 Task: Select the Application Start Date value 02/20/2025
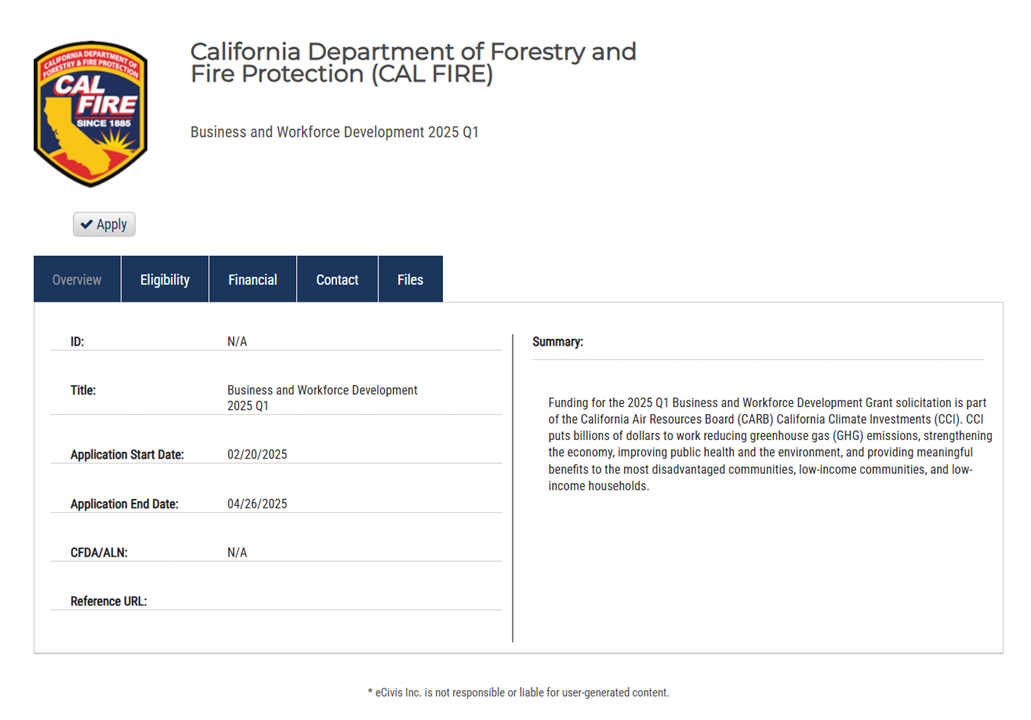257,454
